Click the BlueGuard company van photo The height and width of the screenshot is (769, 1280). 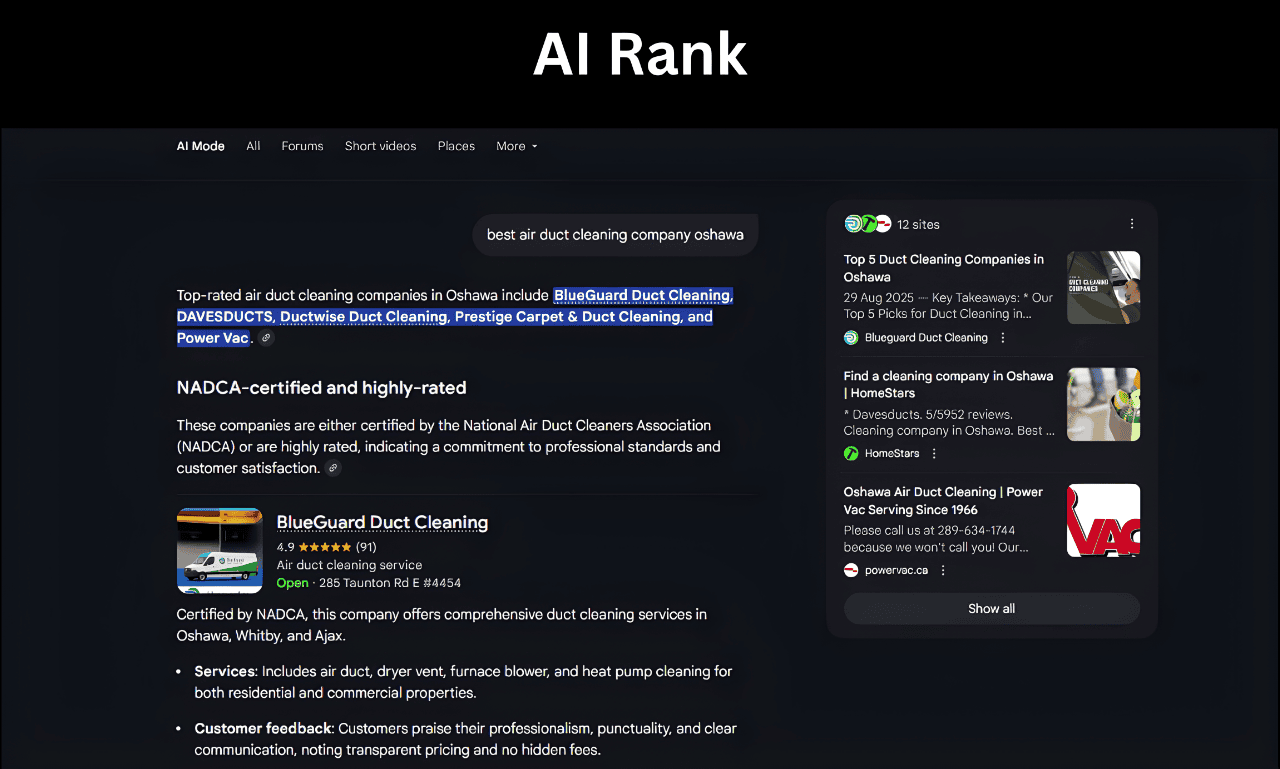pyautogui.click(x=220, y=550)
